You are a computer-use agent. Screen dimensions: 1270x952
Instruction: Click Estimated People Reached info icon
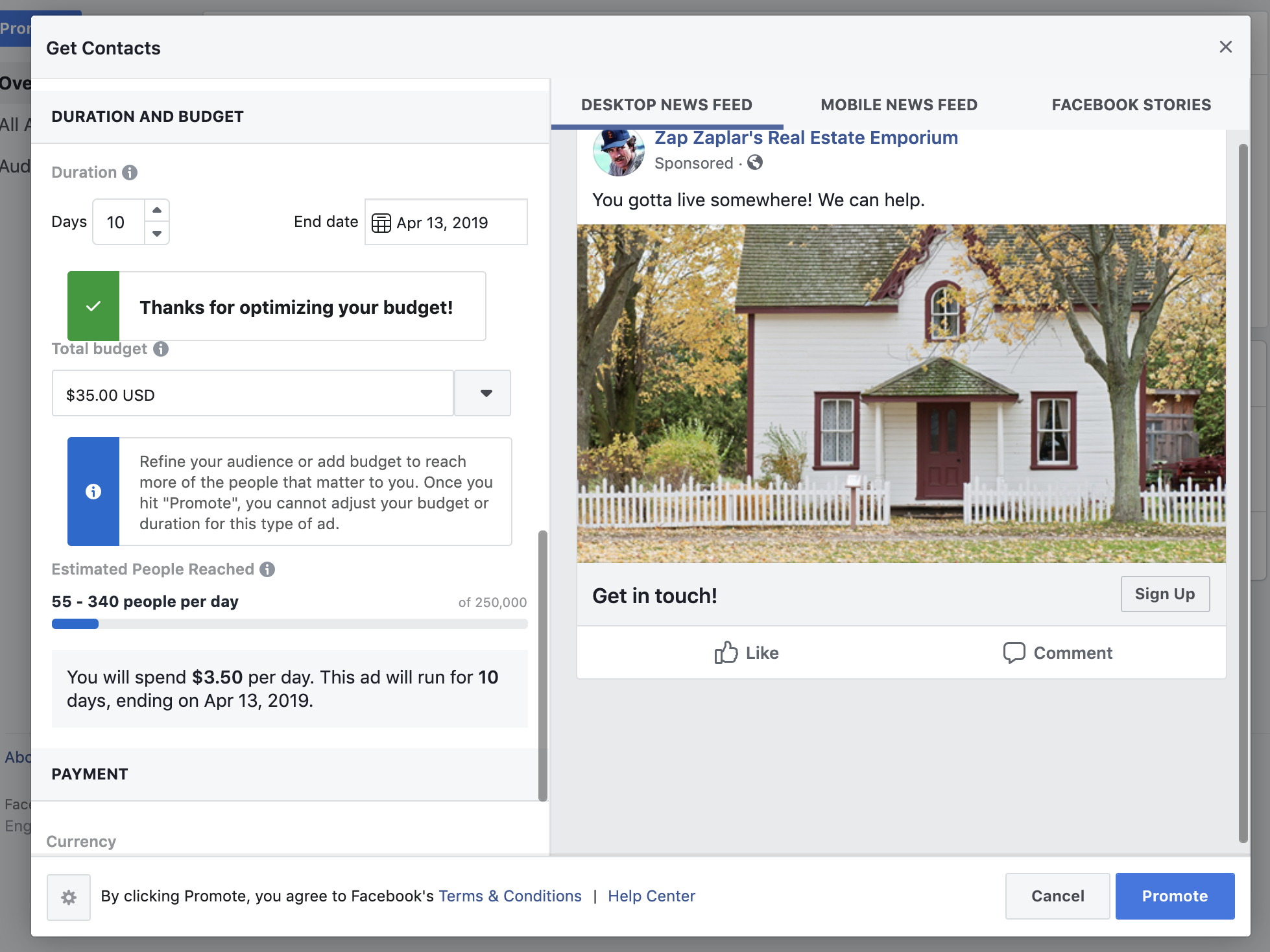[x=267, y=569]
